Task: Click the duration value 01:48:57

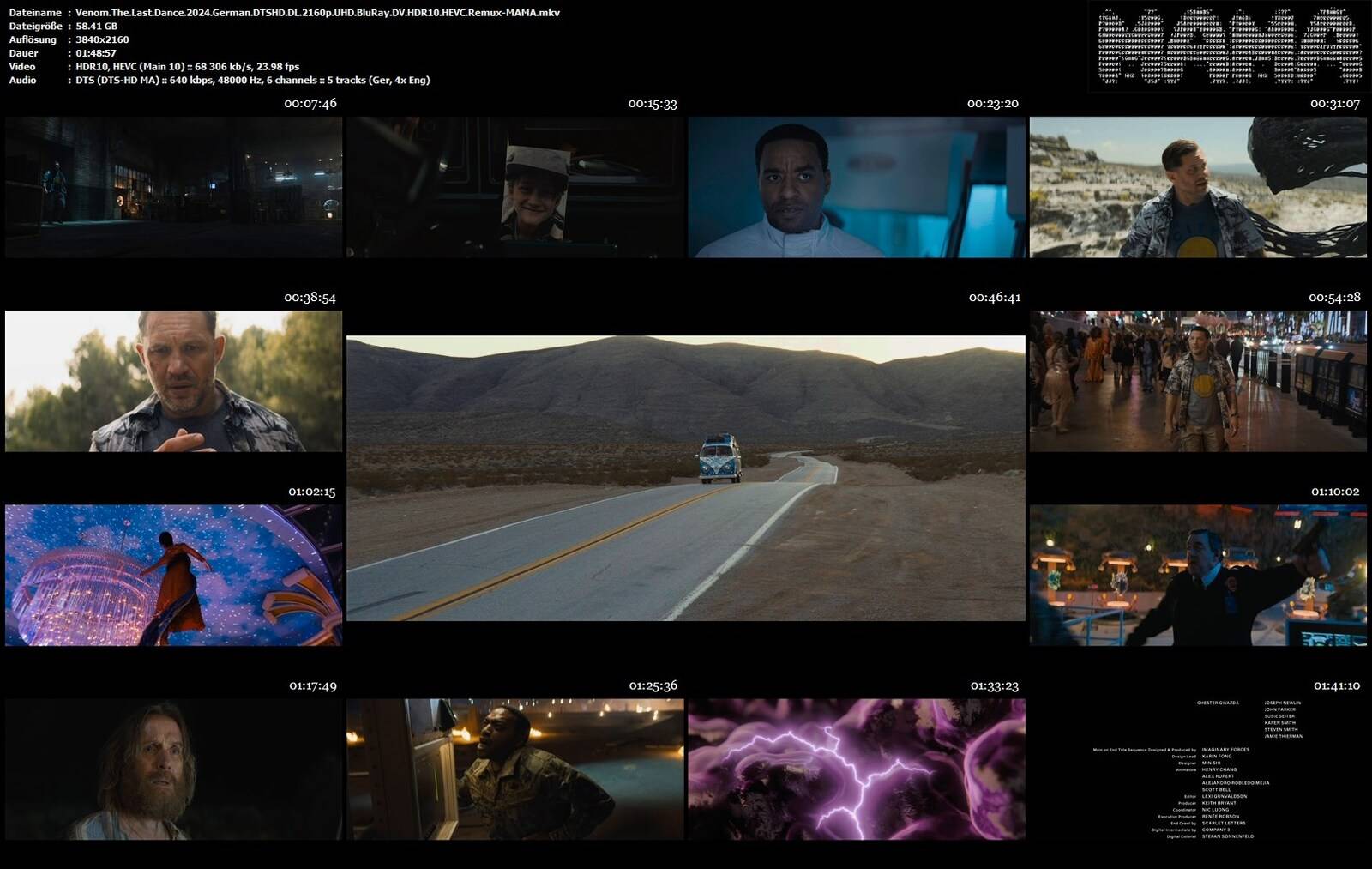Action: [96, 53]
